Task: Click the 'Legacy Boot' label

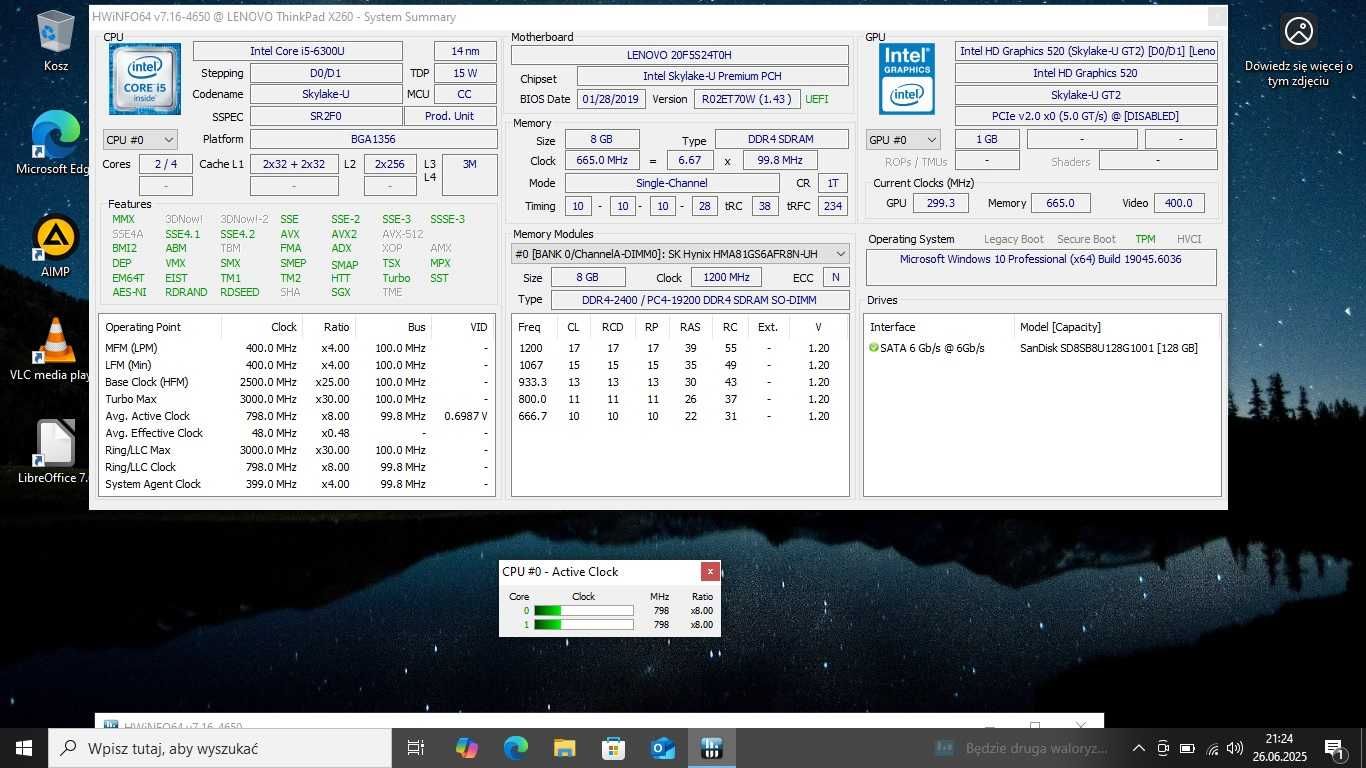Action: tap(1013, 239)
